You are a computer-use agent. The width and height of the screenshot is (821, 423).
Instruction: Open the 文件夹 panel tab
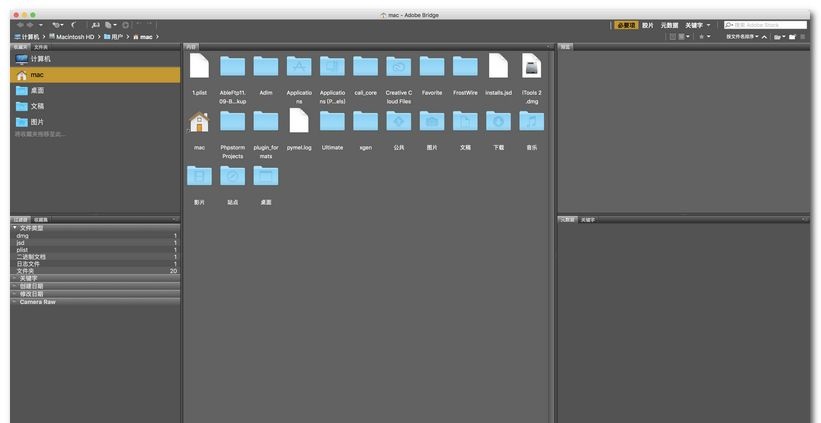(41, 47)
